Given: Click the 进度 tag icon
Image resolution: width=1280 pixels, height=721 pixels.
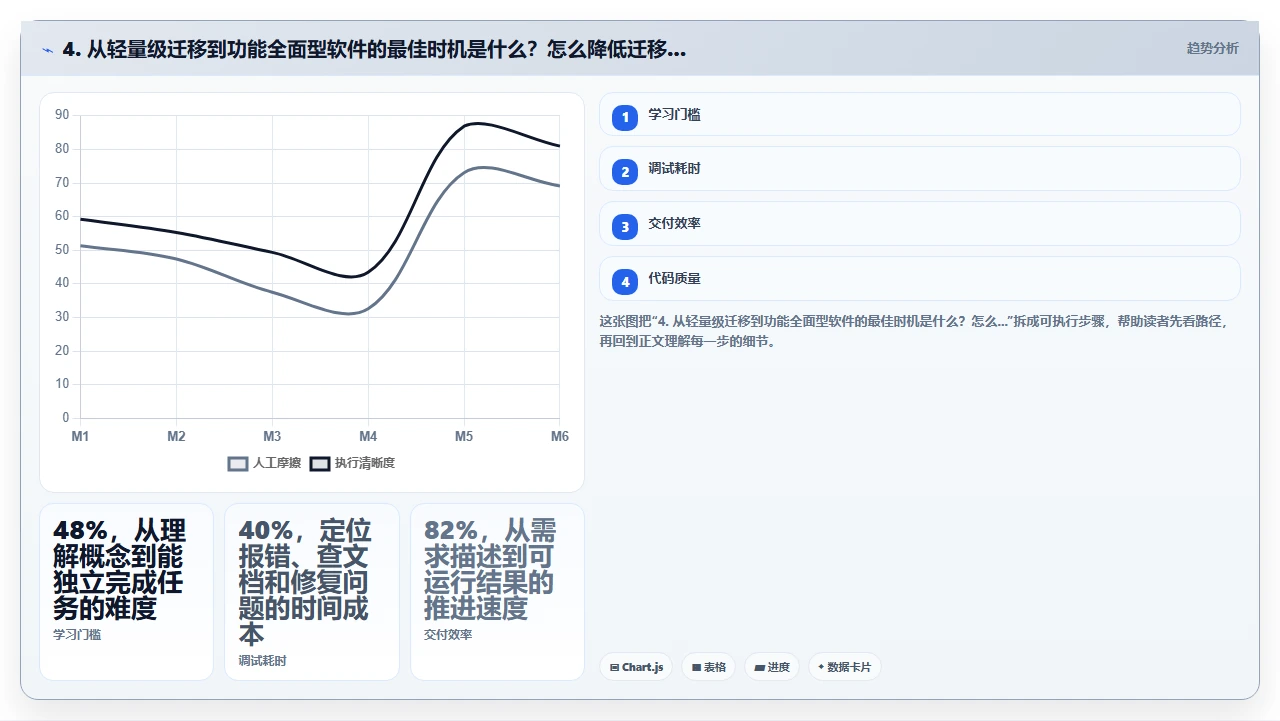Looking at the screenshot, I should [x=759, y=667].
